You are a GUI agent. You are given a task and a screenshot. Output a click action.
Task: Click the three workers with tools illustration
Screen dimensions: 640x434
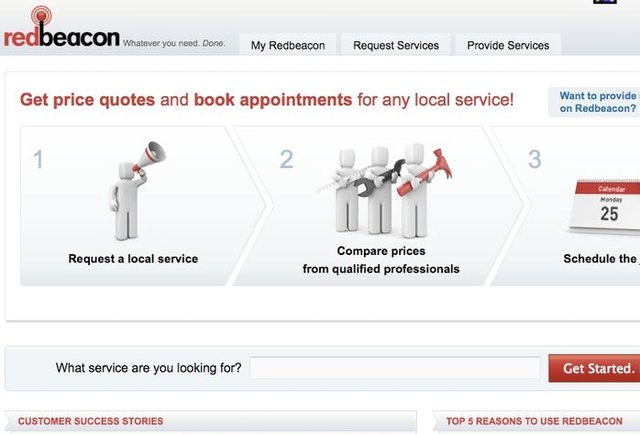click(384, 190)
